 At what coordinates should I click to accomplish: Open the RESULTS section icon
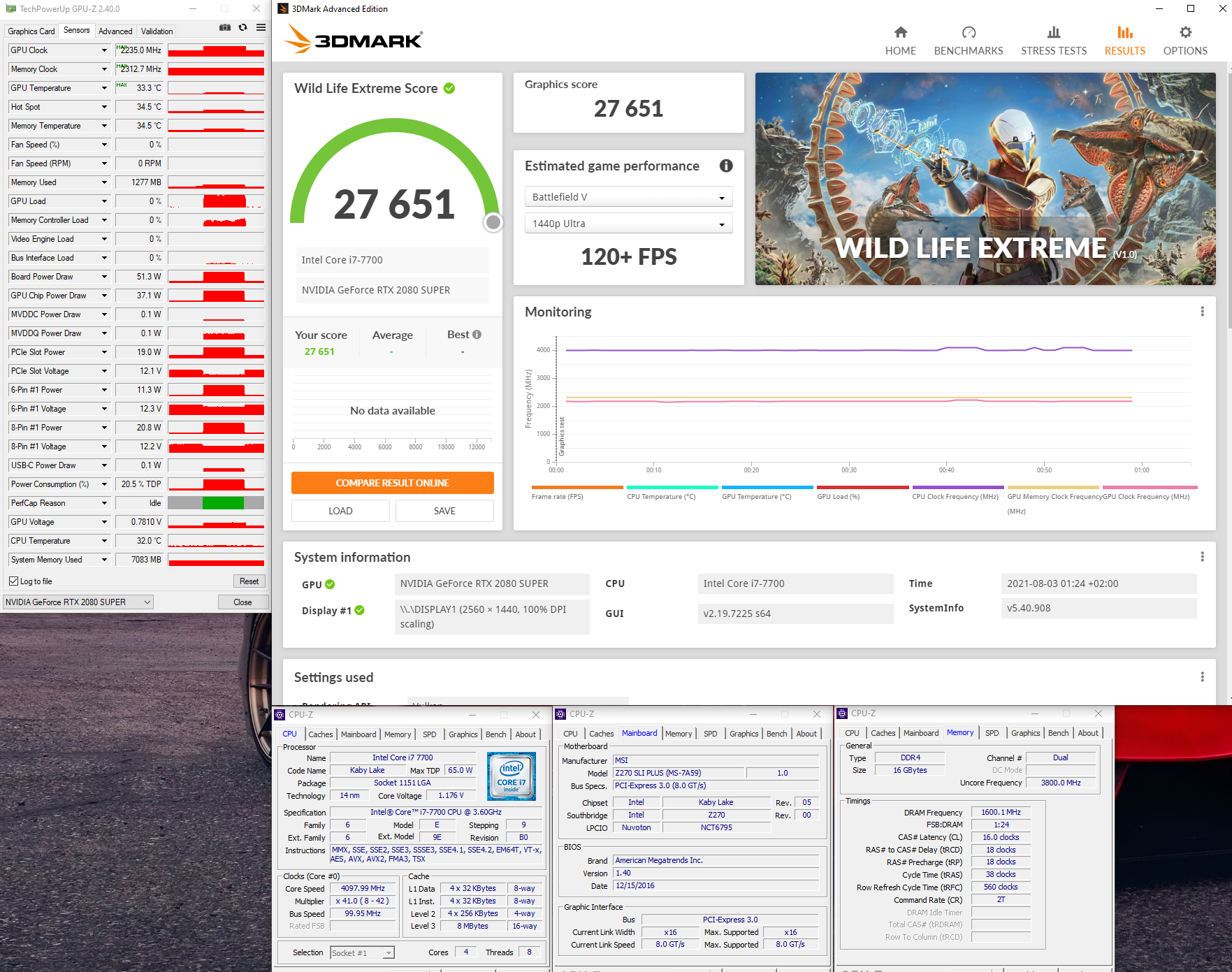pyautogui.click(x=1124, y=32)
